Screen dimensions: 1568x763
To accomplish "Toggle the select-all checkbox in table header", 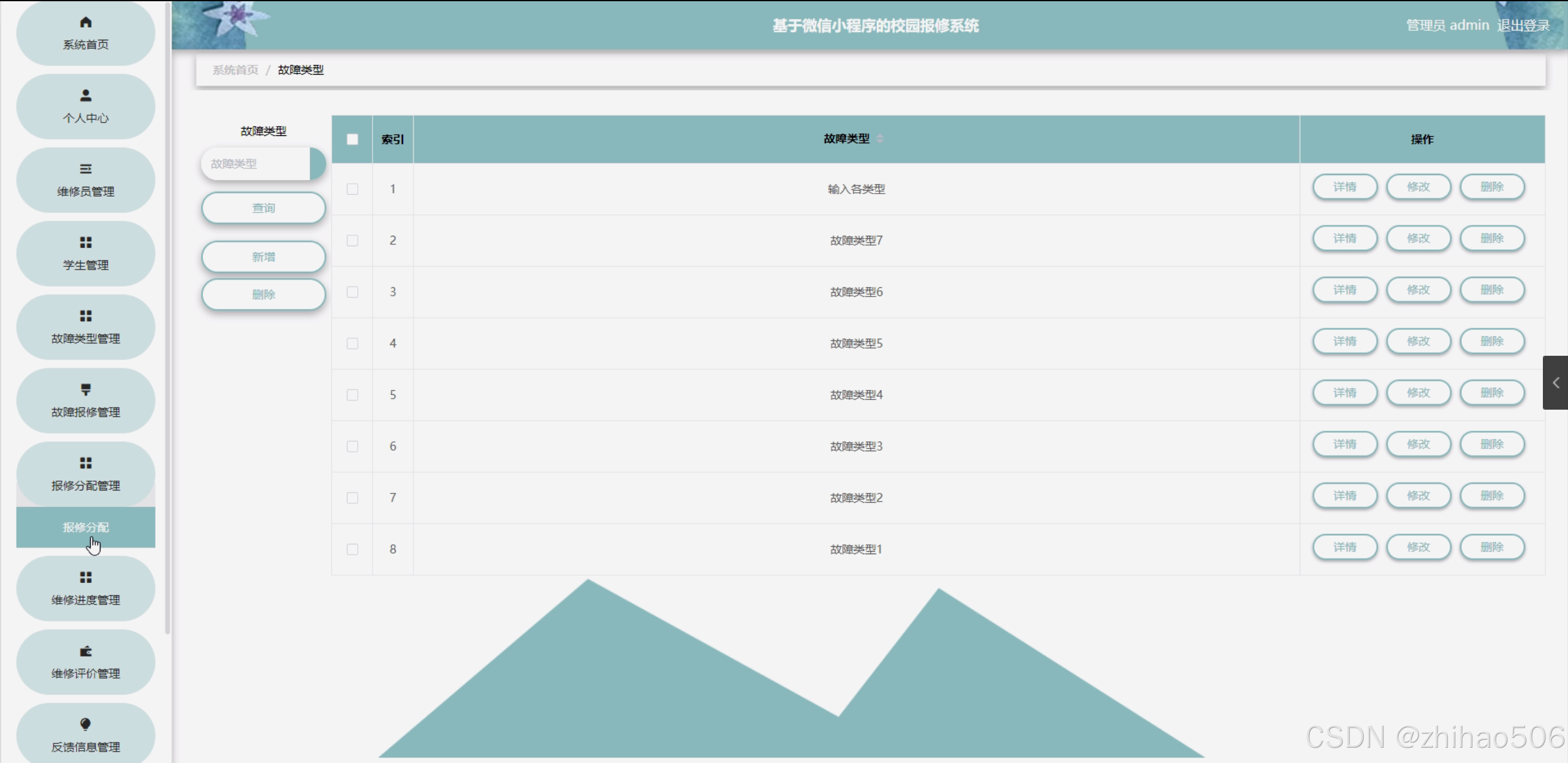I will 352,140.
